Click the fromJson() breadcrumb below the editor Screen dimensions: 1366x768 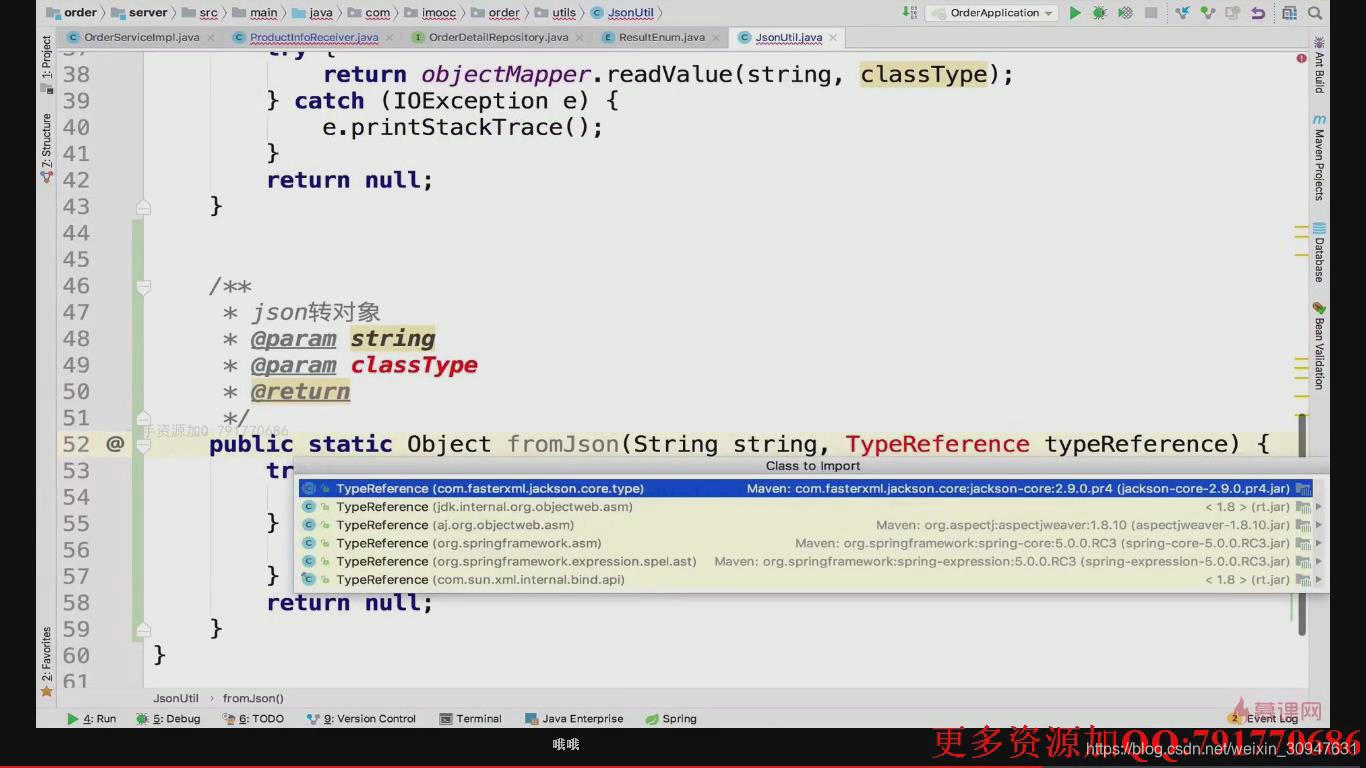point(253,698)
